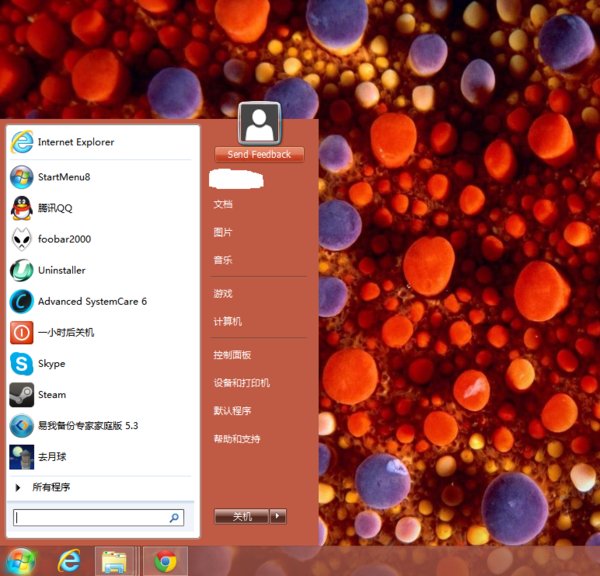
Task: Open the 去月球 program
Action: click(53, 456)
